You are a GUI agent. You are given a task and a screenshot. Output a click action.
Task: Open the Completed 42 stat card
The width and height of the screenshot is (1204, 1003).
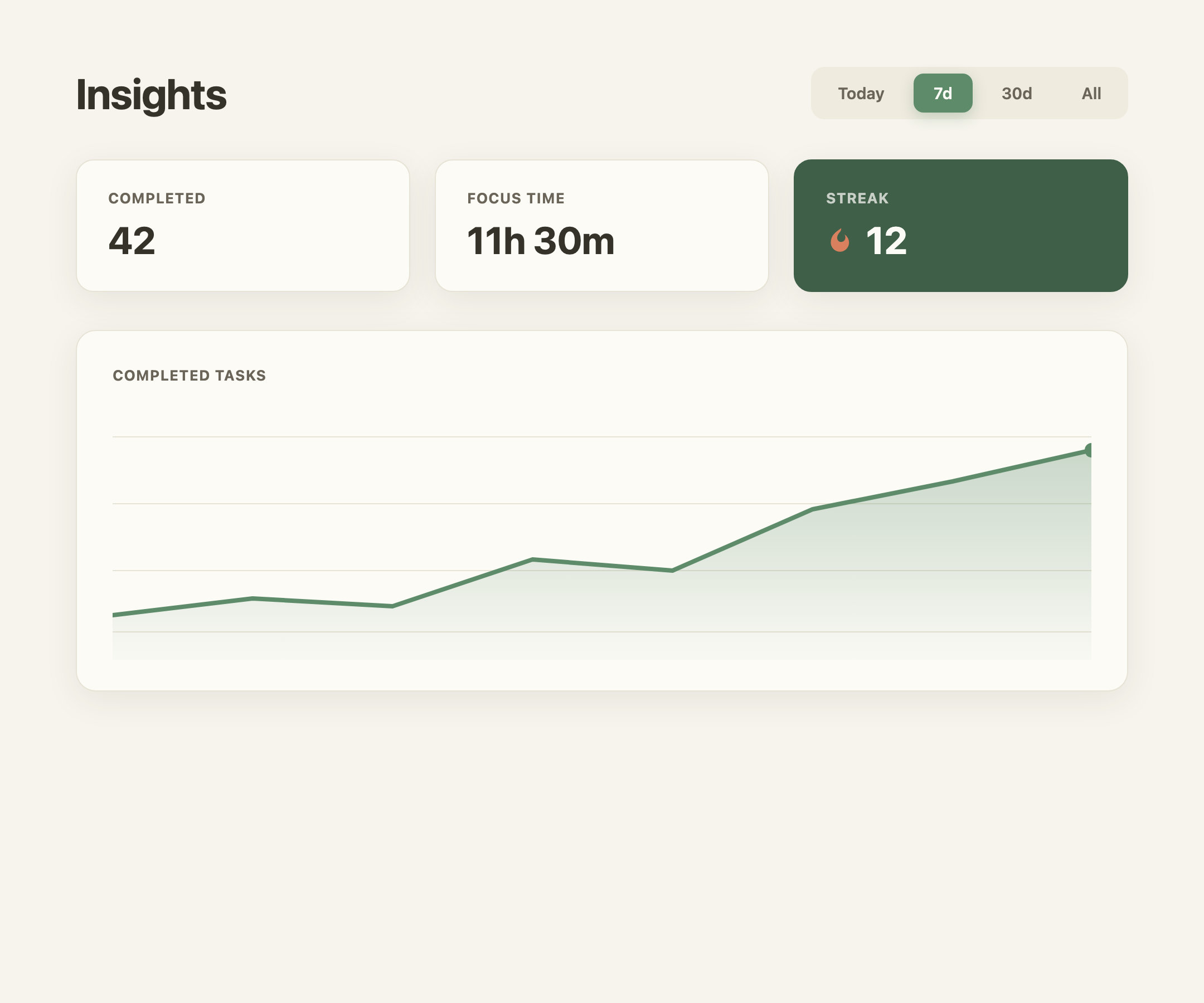tap(243, 226)
